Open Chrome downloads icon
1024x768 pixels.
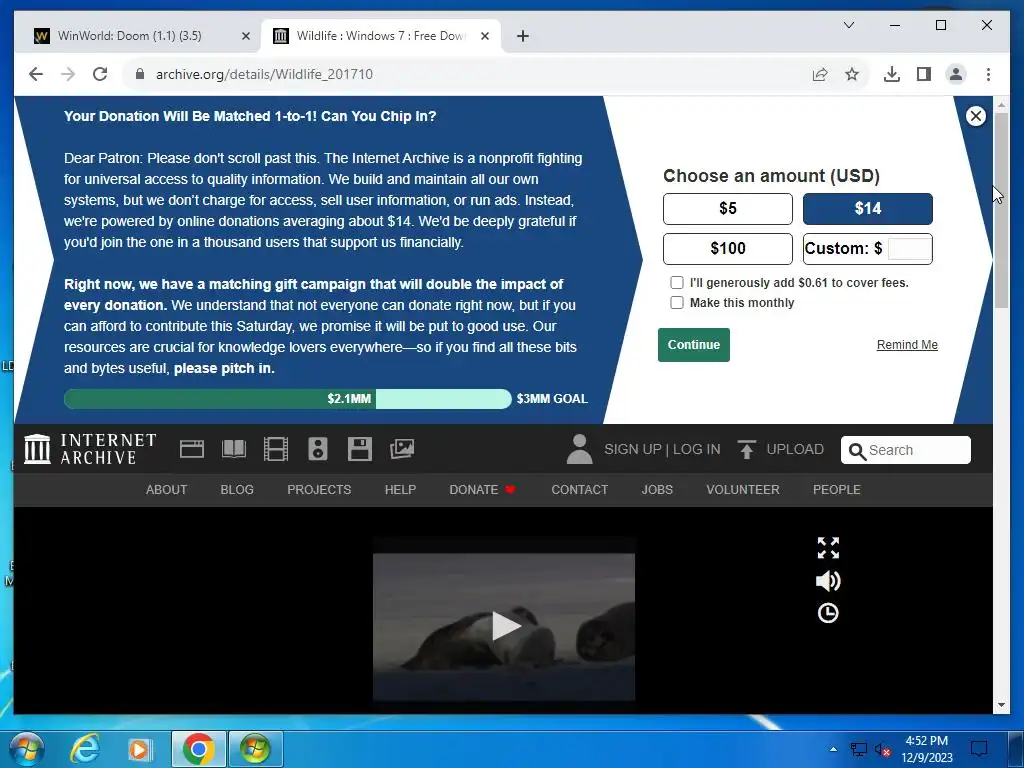(891, 74)
